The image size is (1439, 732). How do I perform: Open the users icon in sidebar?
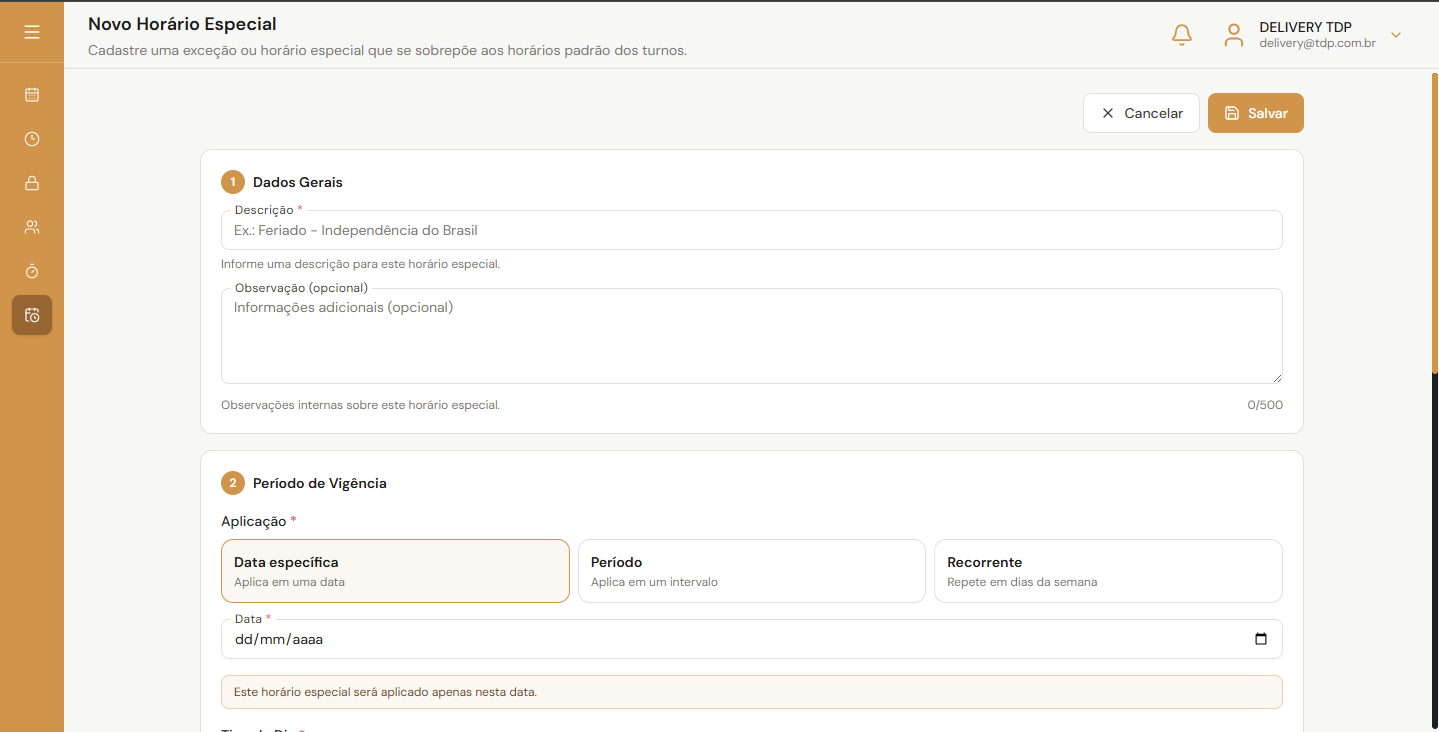[x=32, y=227]
